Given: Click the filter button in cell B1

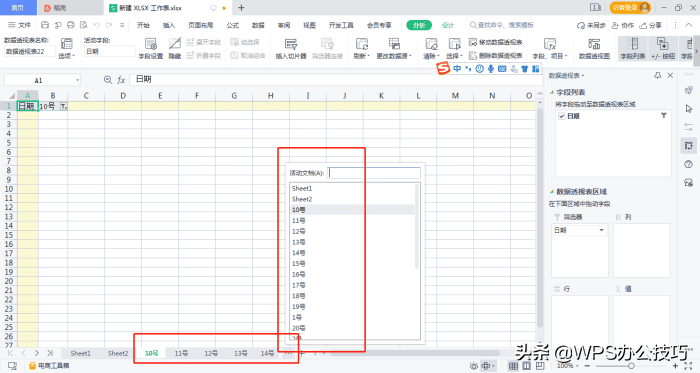Looking at the screenshot, I should tap(63, 106).
